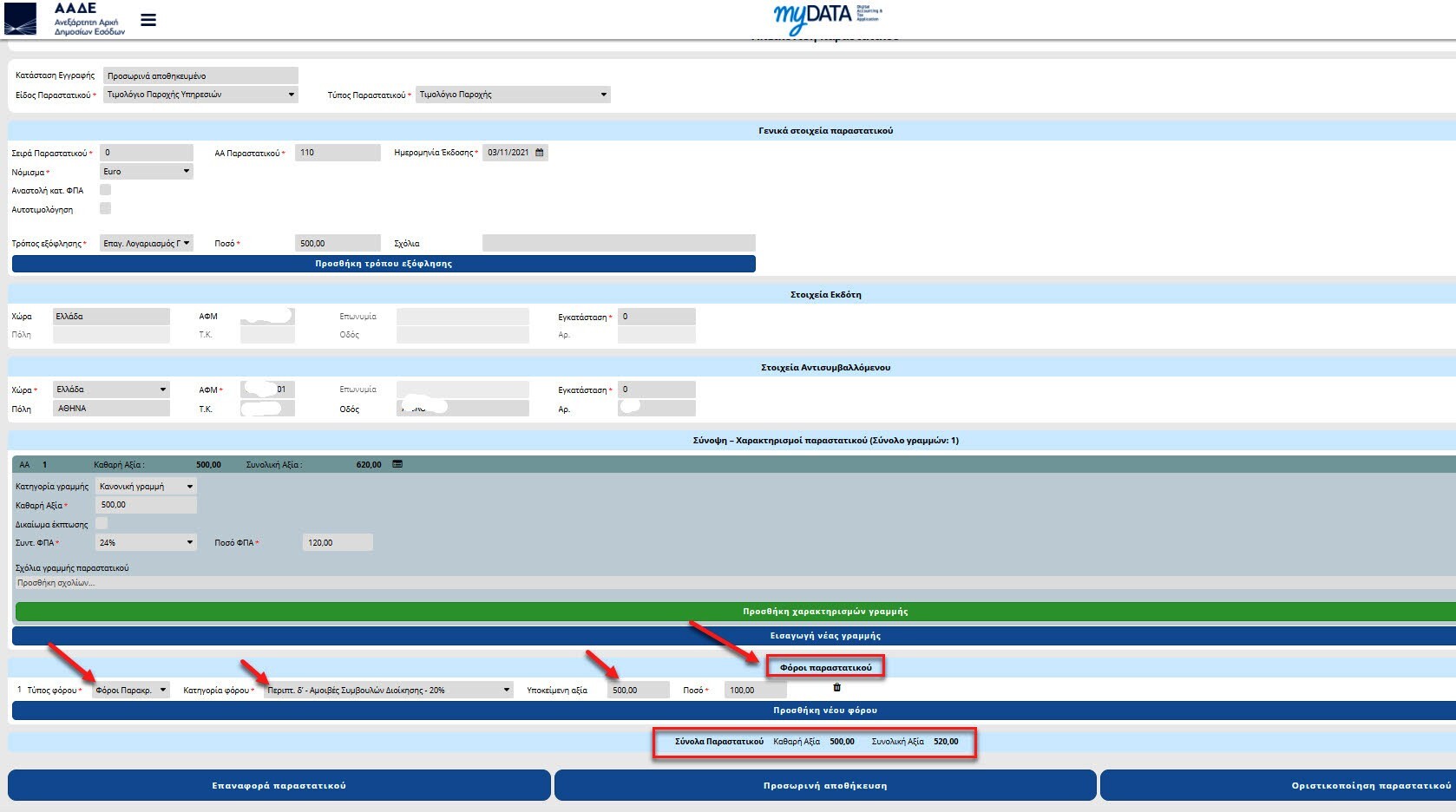Open the Τύπος φόρου dropdown
The height and width of the screenshot is (812, 1456).
131,691
